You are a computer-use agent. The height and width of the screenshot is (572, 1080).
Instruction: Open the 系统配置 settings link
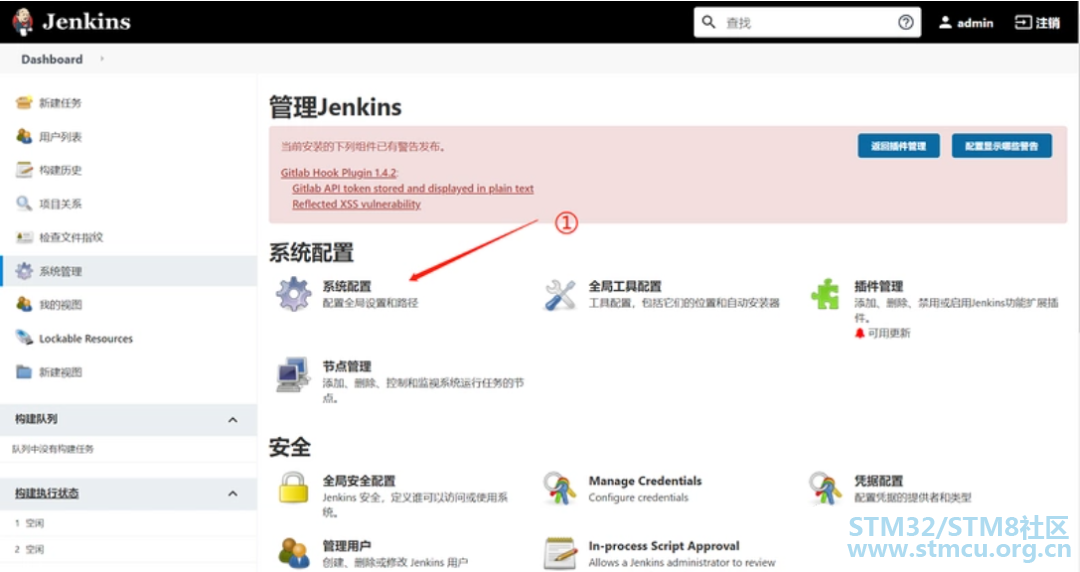[x=346, y=286]
